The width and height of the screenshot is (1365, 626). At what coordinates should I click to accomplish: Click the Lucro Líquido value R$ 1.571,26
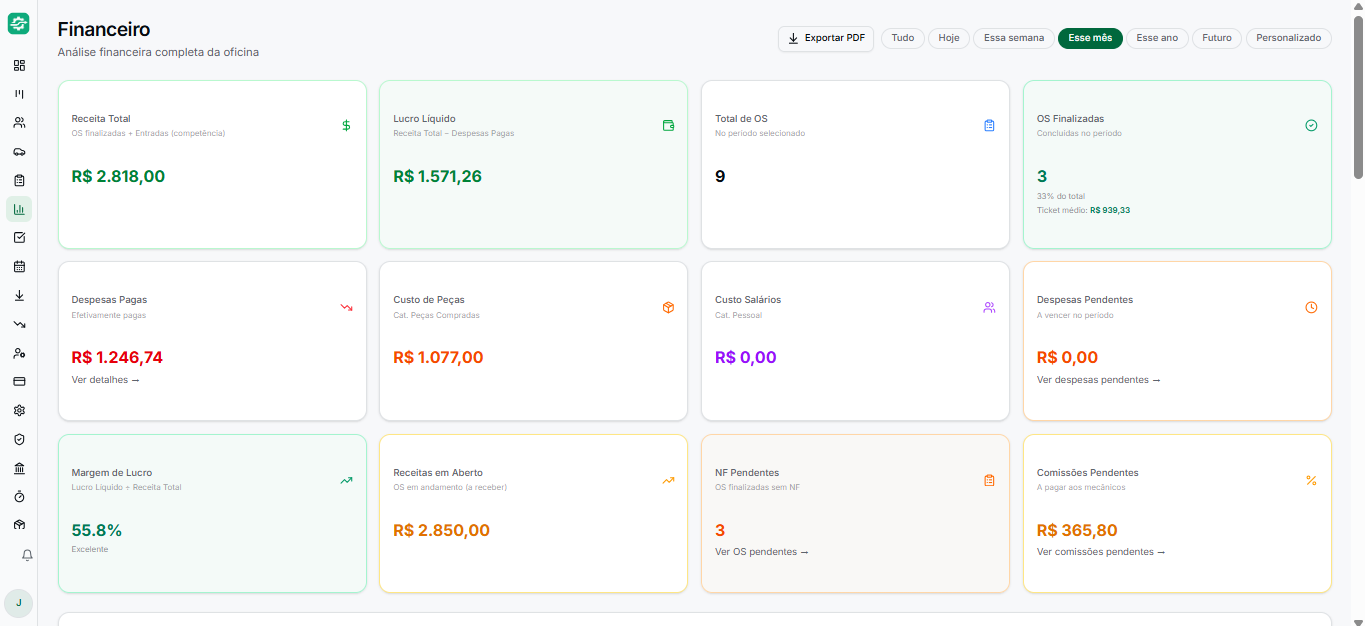click(437, 177)
